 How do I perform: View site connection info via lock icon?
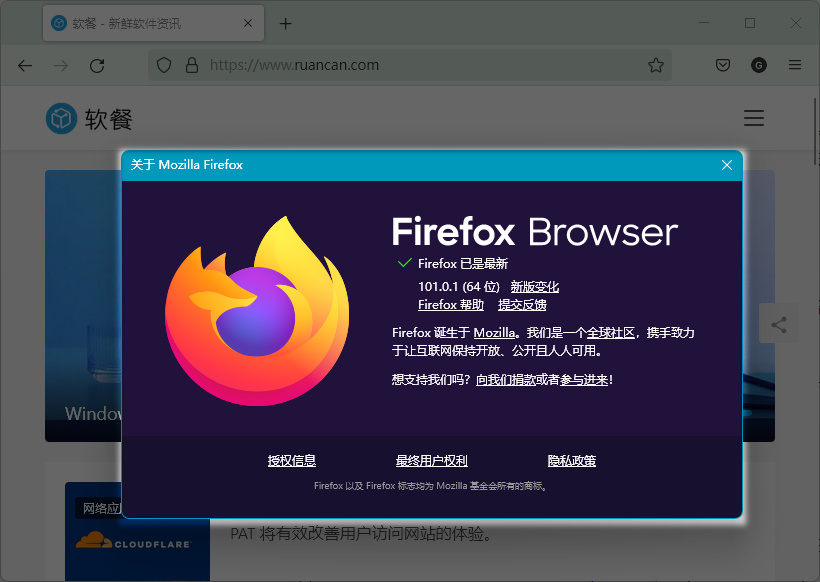(191, 65)
